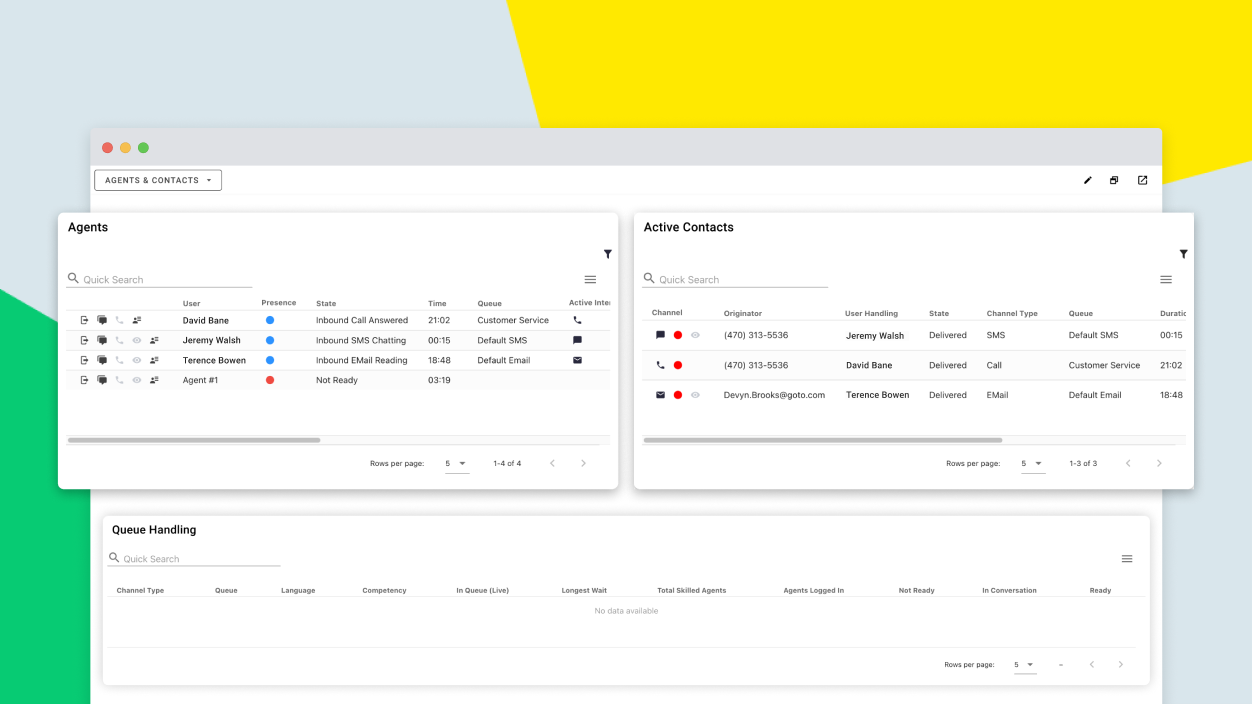
Task: Click the logout icon for David Bane
Action: pyautogui.click(x=84, y=320)
